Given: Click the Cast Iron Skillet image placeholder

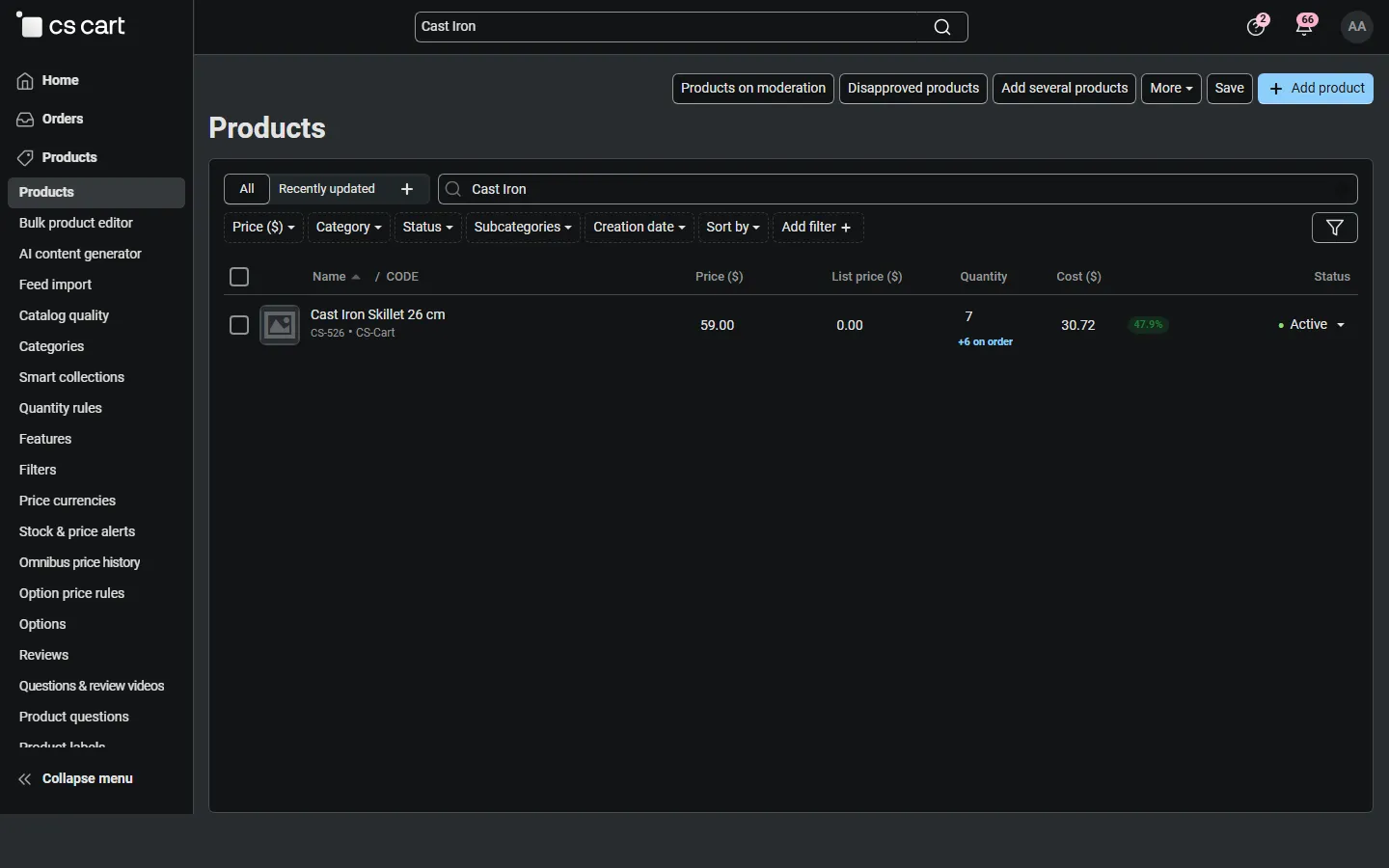Looking at the screenshot, I should pyautogui.click(x=281, y=325).
